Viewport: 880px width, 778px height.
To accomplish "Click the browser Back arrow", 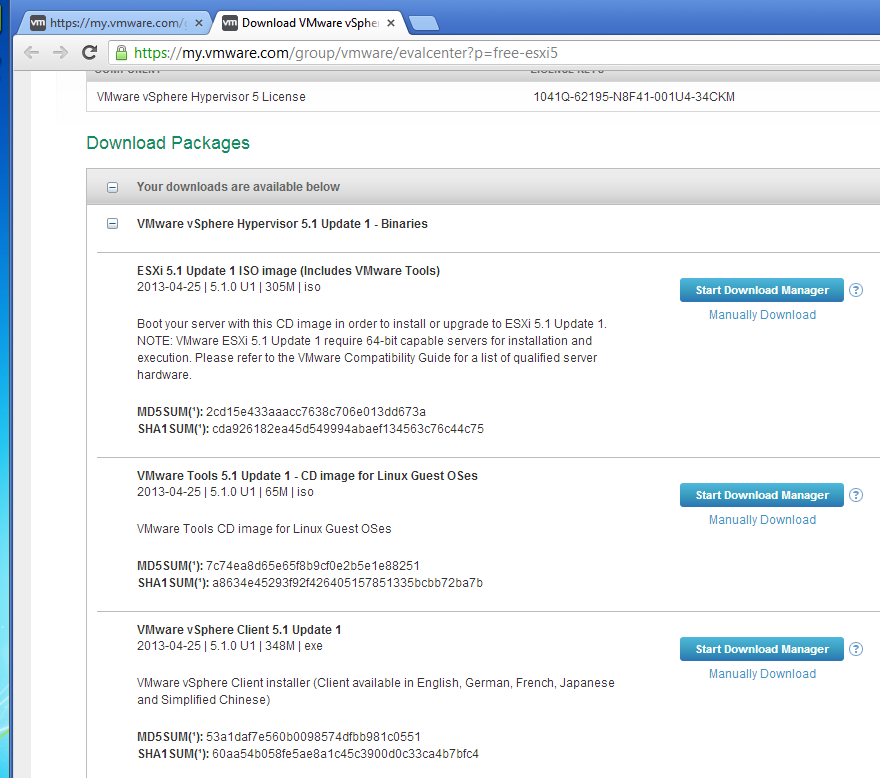I will (x=31, y=53).
